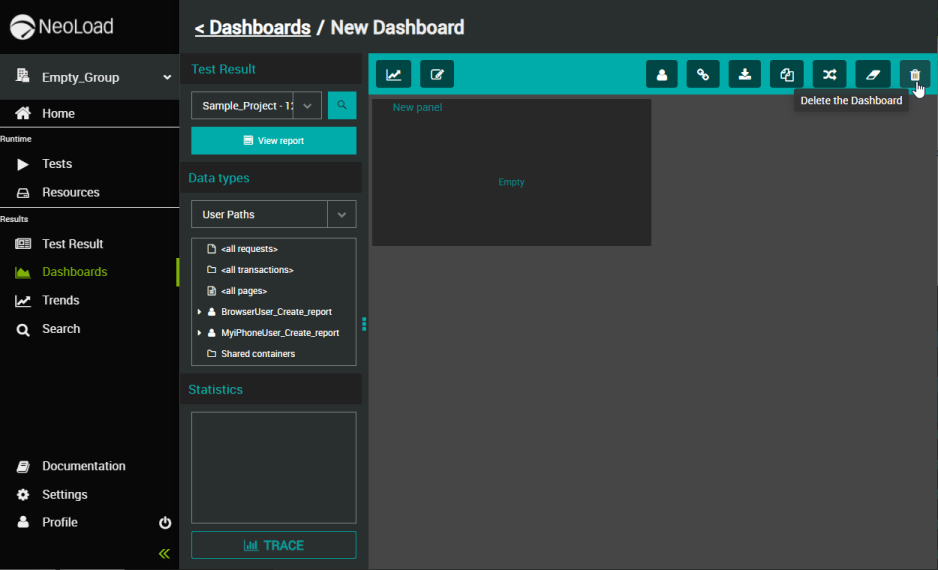Click the eraser icon in toolbar
Viewport: 938px width, 570px height.
tap(872, 74)
